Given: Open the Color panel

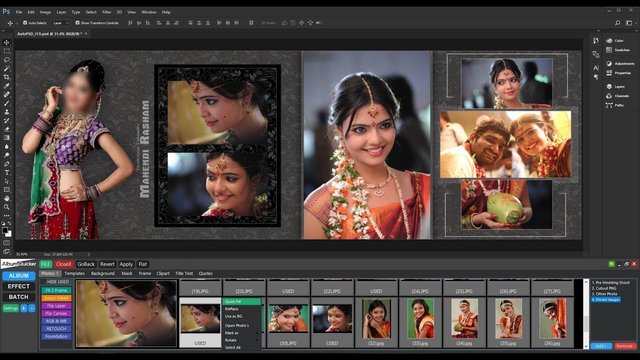Looking at the screenshot, I should coord(615,40).
